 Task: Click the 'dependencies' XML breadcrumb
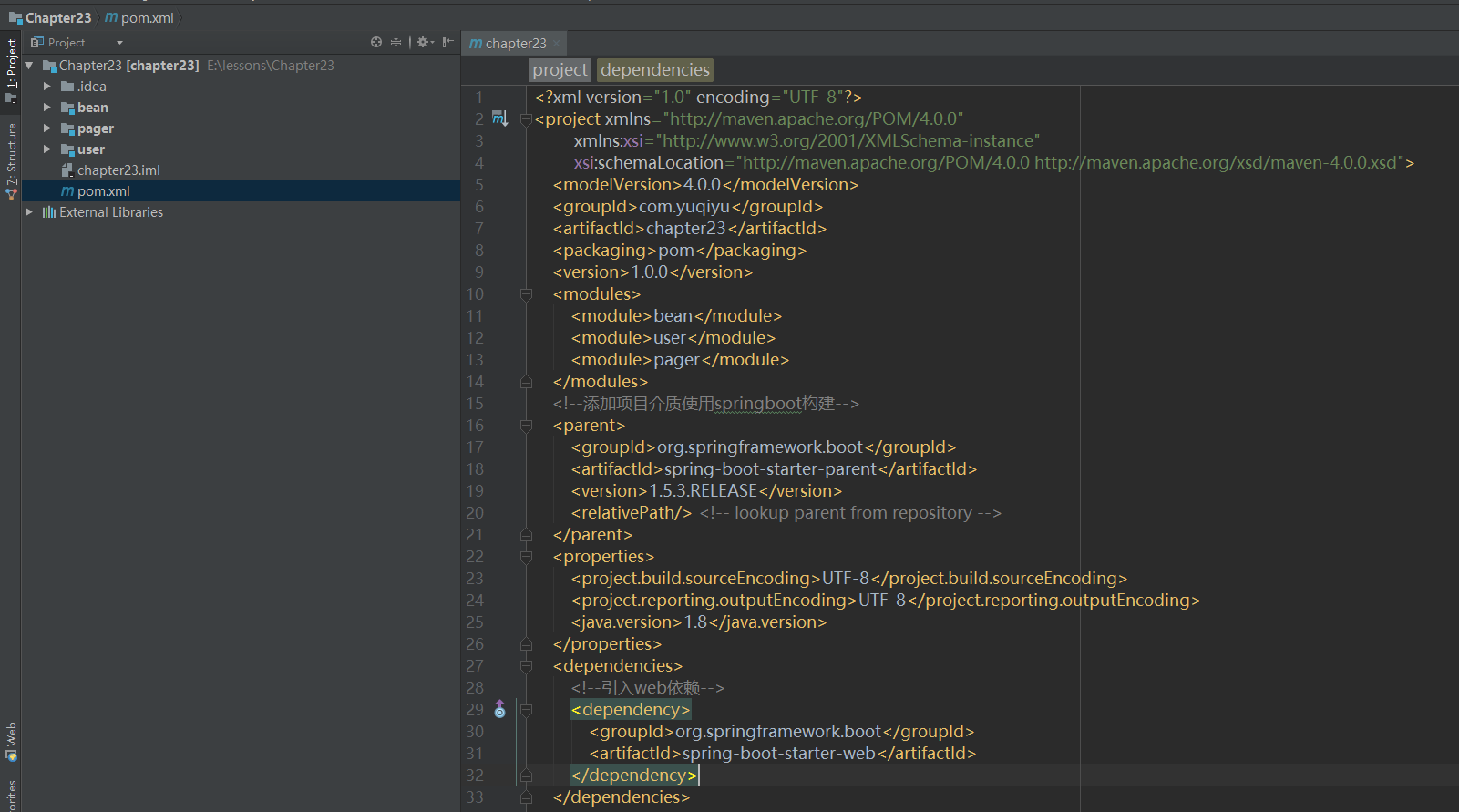(x=654, y=70)
